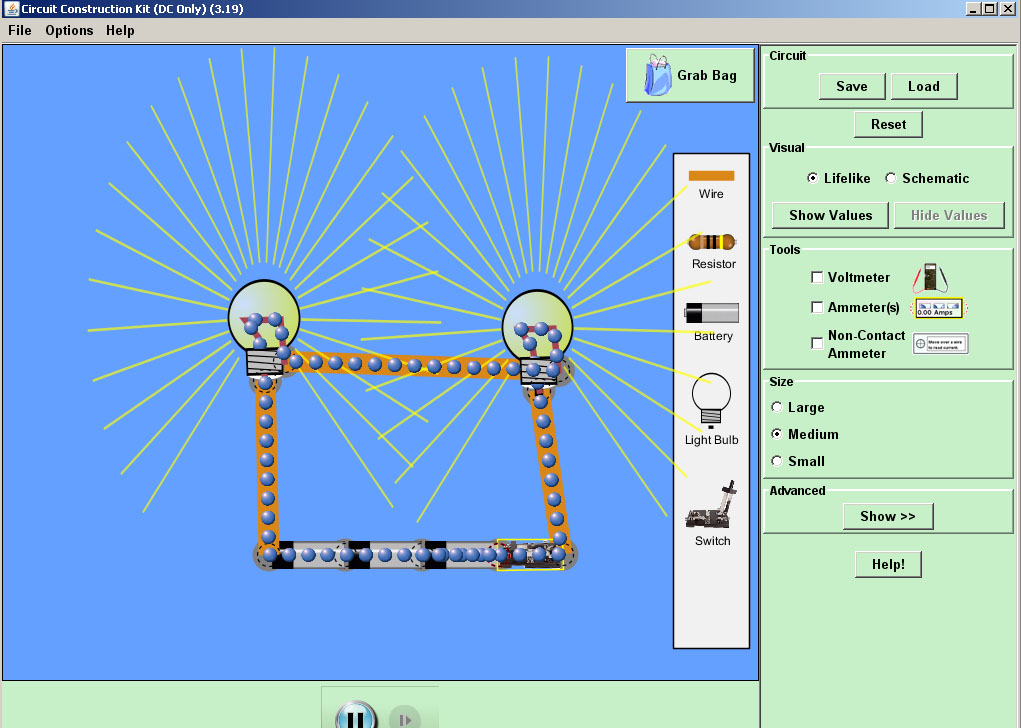Switch circuit view to Schematic
1021x728 pixels.
[890, 178]
